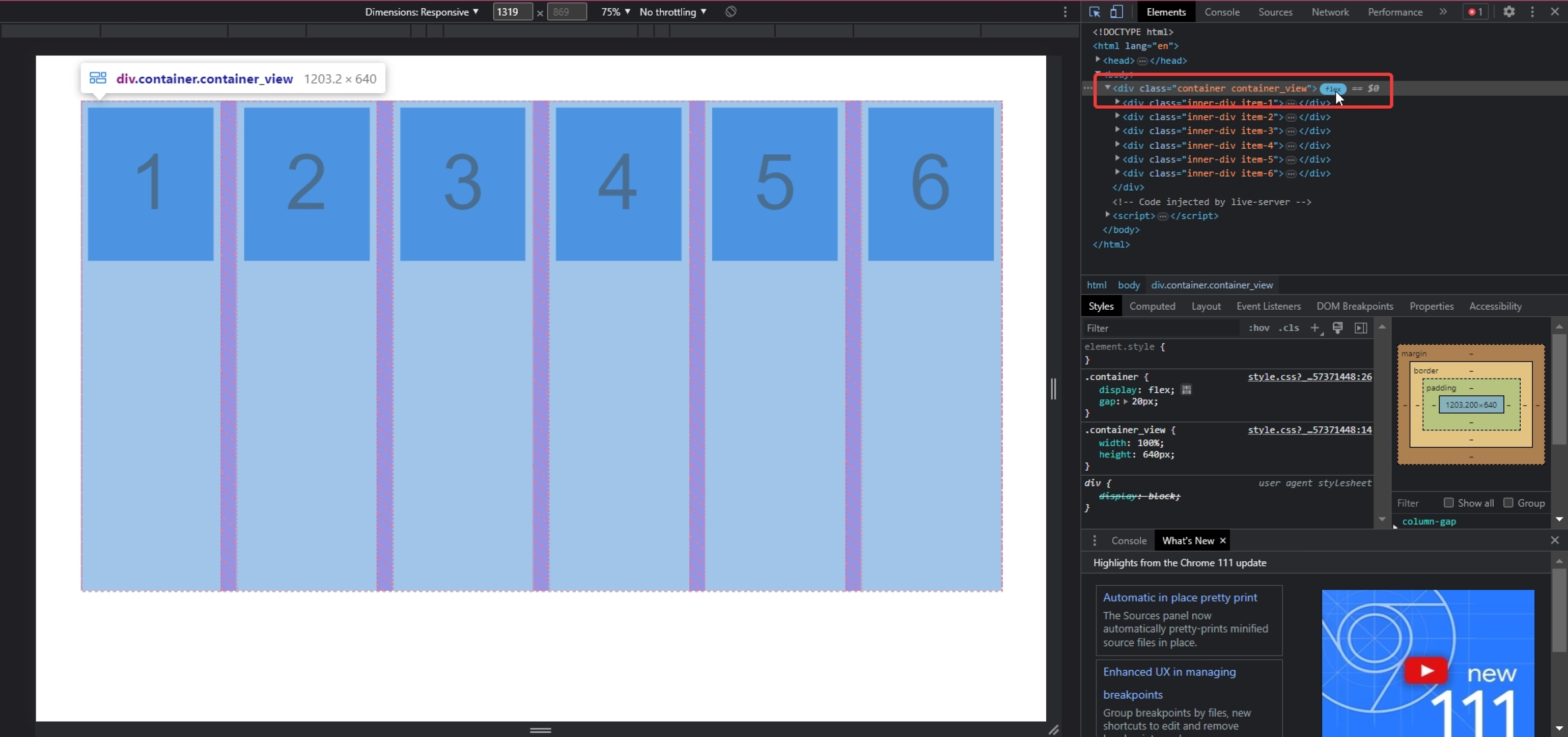This screenshot has width=1568, height=737.
Task: Close the What's New tab
Action: coord(1222,540)
